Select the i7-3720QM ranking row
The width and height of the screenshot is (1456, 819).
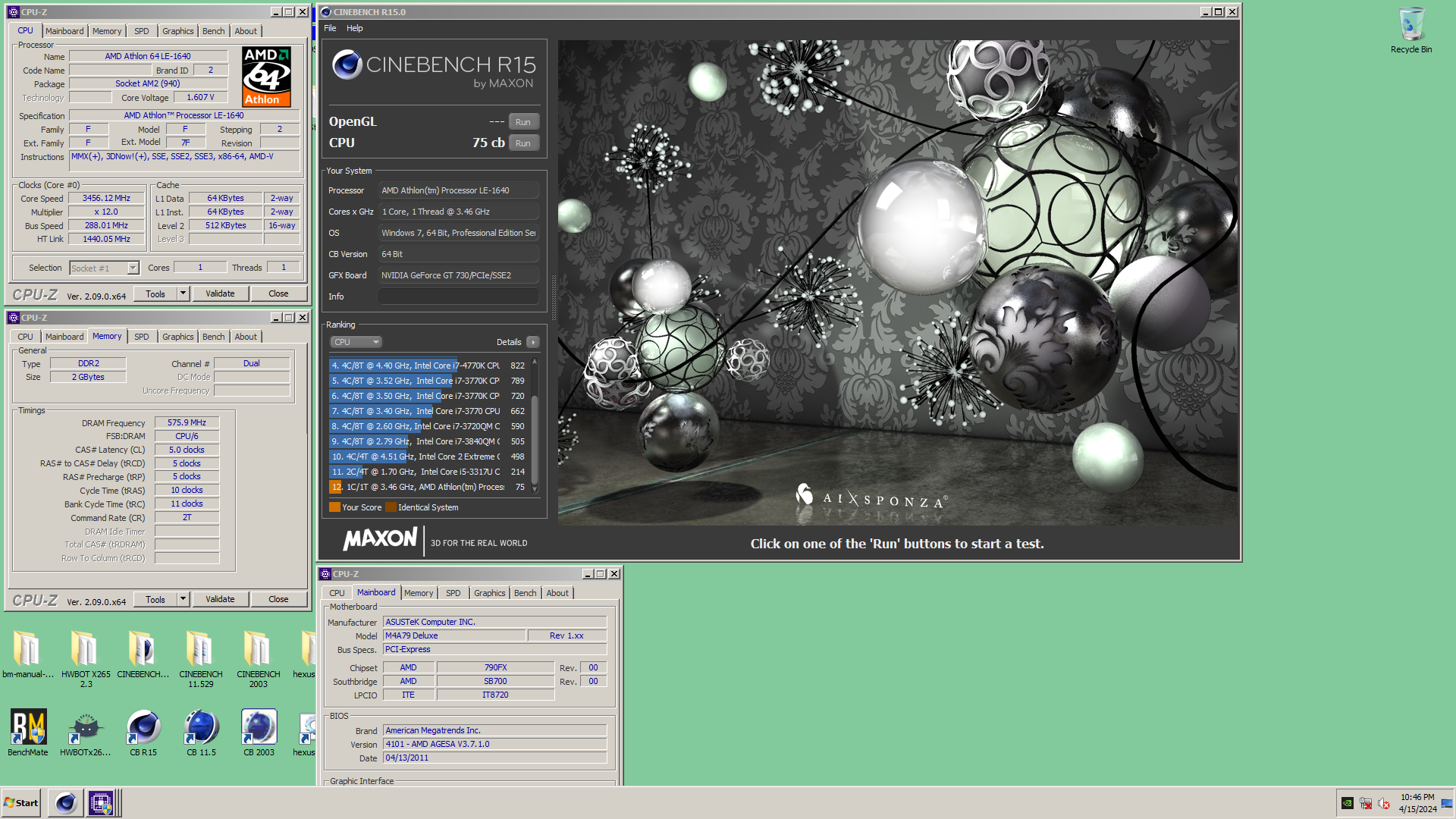pos(428,426)
